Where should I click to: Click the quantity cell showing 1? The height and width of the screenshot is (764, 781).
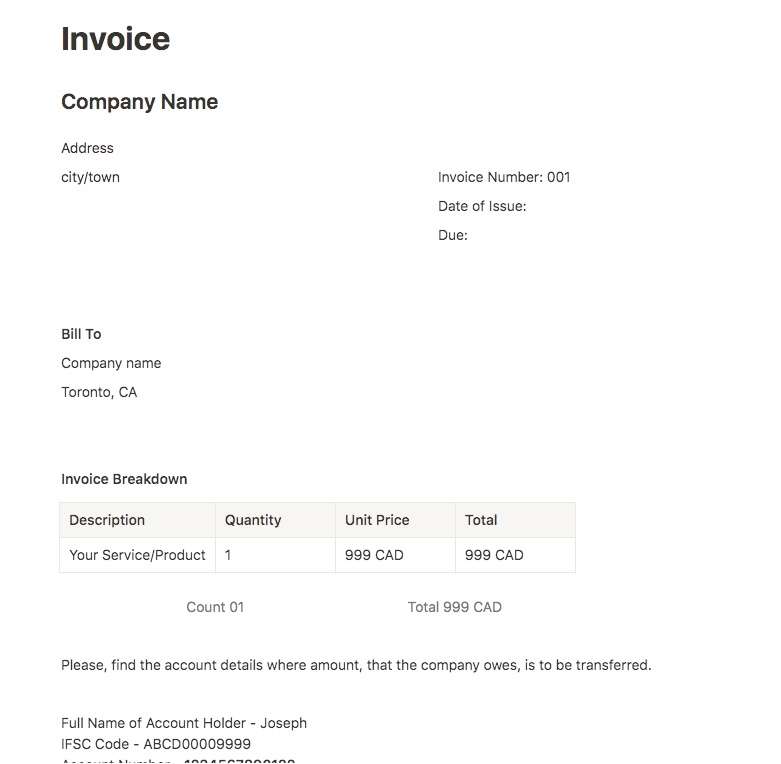click(x=275, y=555)
